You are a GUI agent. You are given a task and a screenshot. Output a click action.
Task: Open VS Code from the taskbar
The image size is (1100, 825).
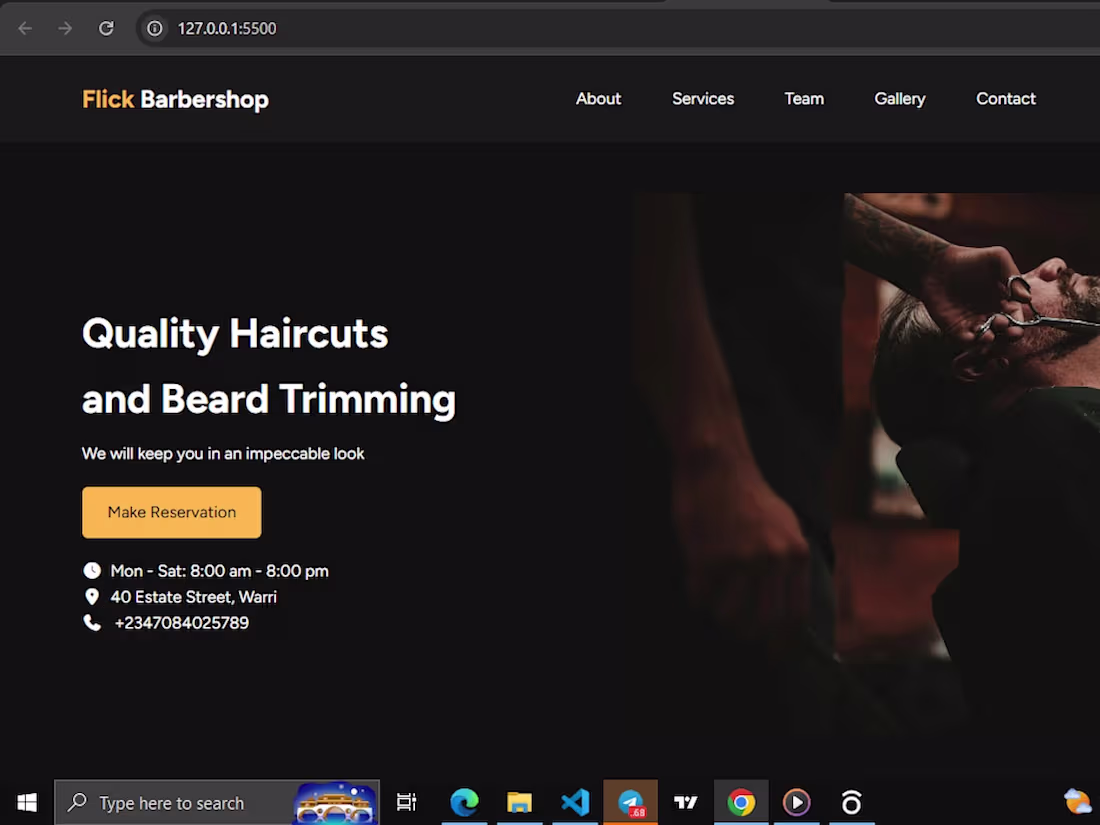(575, 802)
